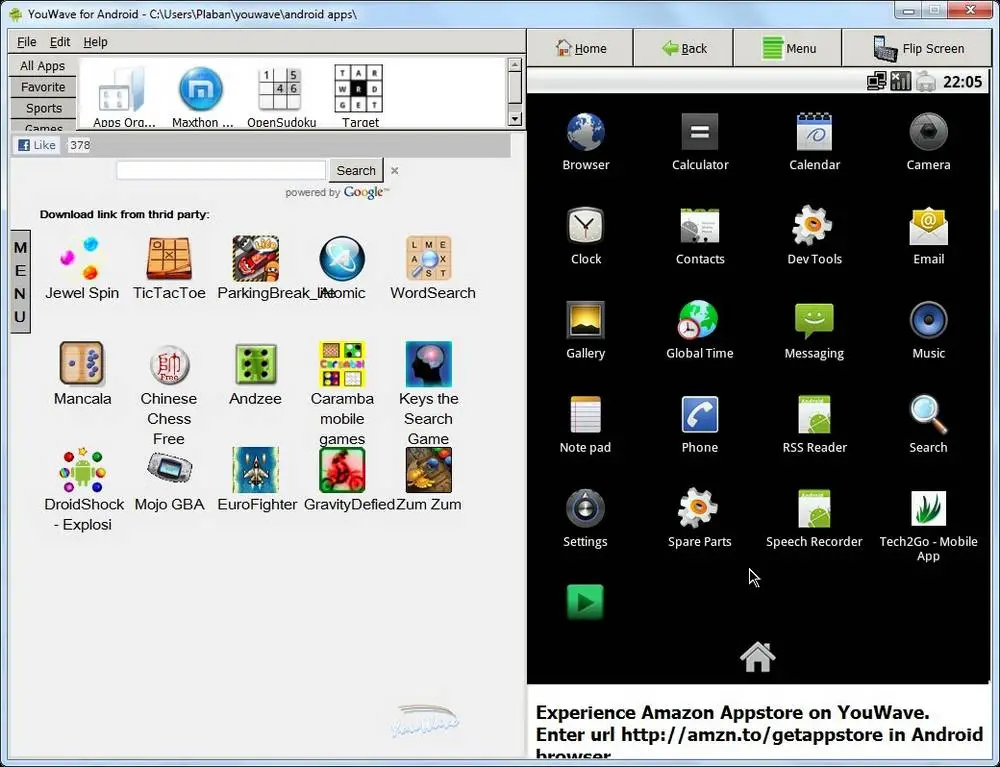Launch the Music app
This screenshot has width=1000, height=767.
928,320
